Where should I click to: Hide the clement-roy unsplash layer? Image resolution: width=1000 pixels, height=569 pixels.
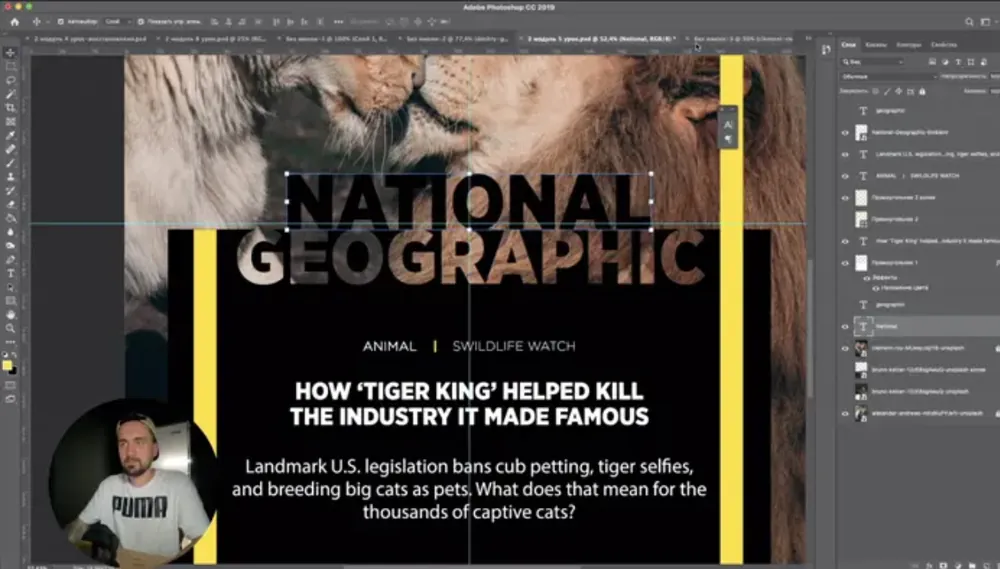click(845, 348)
